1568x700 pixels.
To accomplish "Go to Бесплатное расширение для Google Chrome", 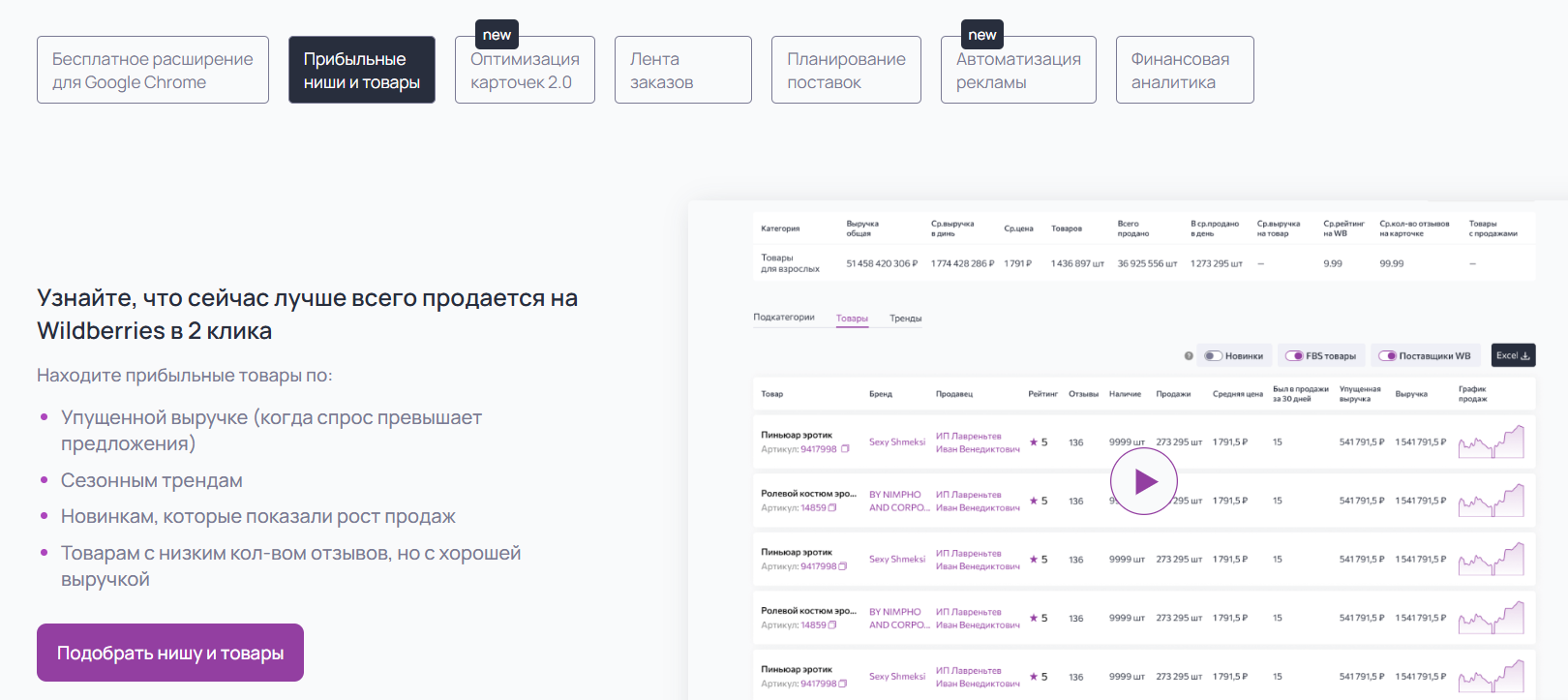I will pyautogui.click(x=153, y=71).
